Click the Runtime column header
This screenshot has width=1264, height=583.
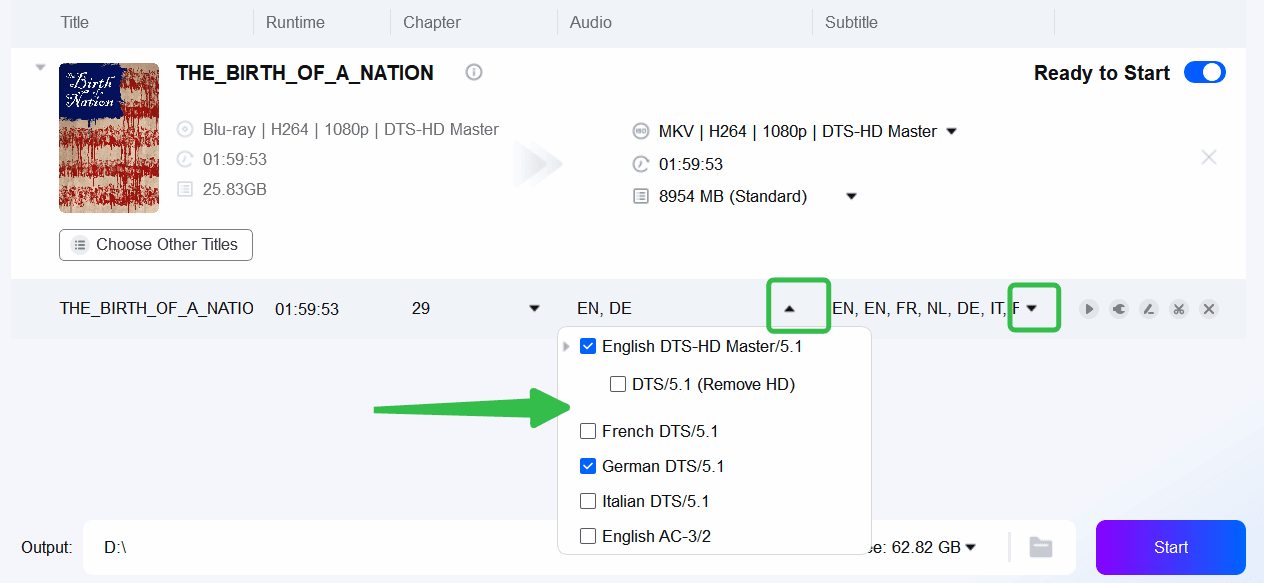click(295, 22)
